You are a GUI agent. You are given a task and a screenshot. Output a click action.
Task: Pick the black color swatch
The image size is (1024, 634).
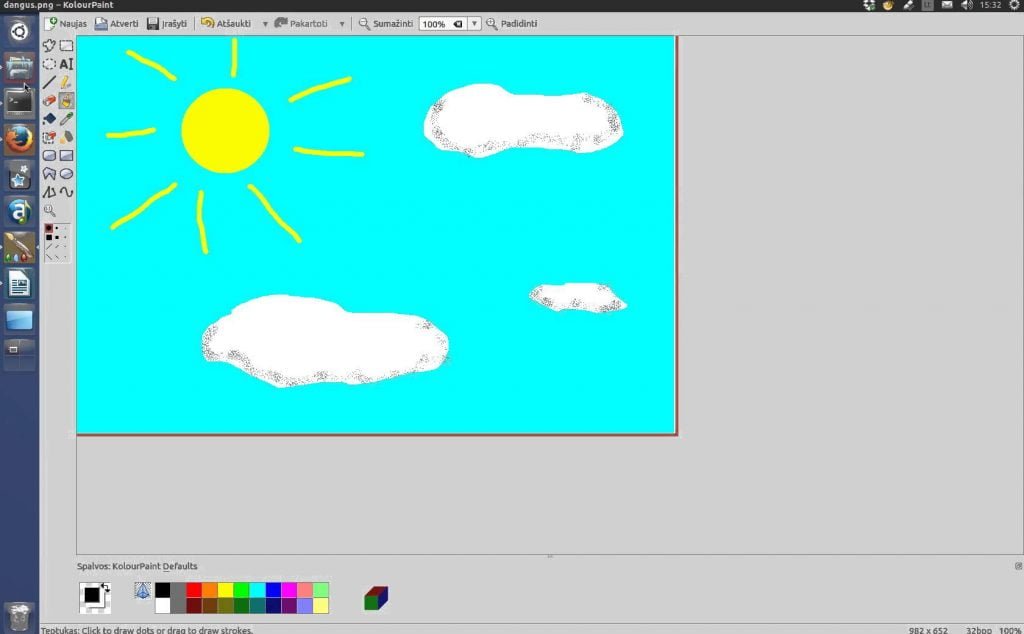click(x=163, y=590)
